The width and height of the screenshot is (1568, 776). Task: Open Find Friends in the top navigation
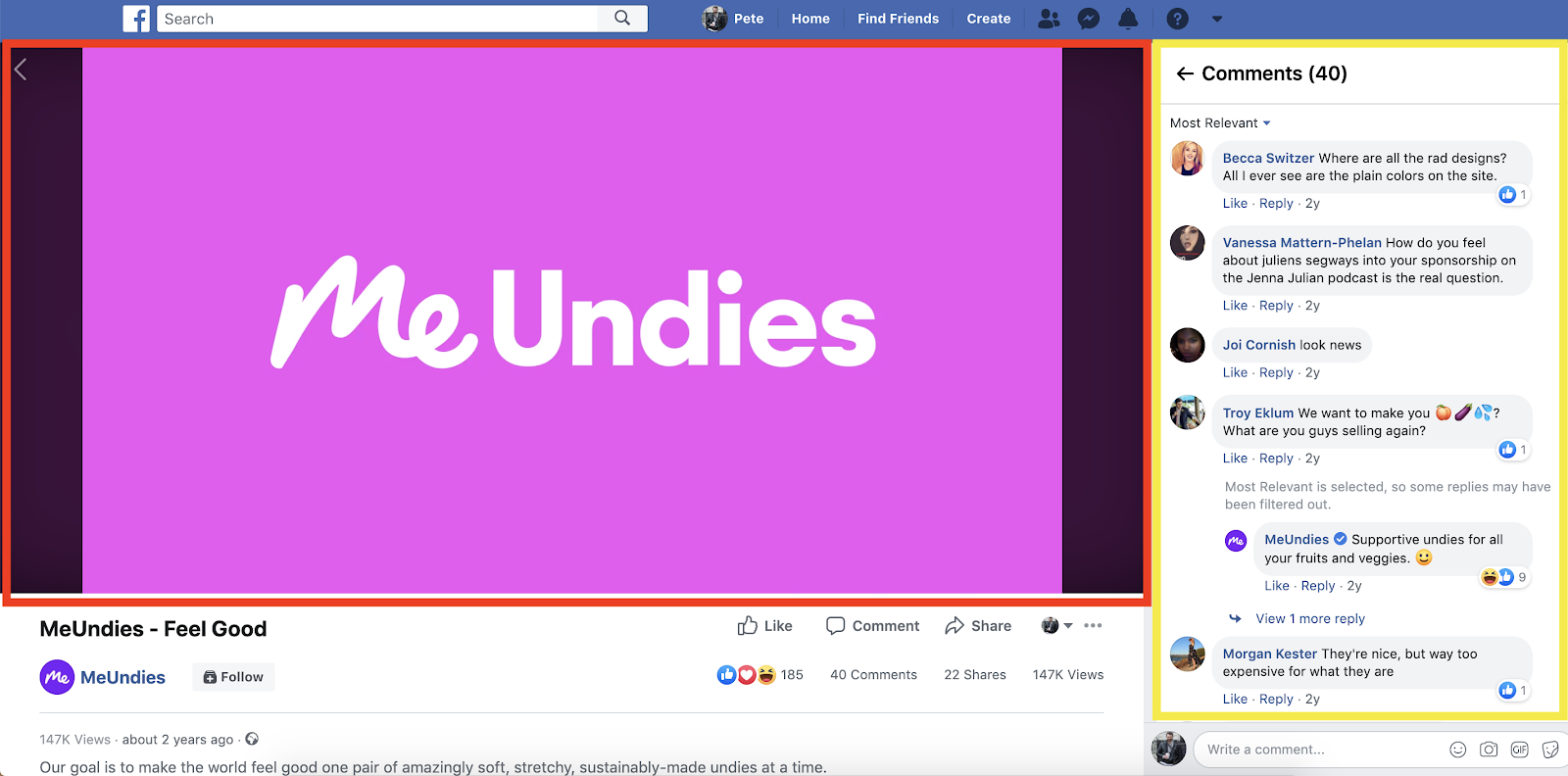coord(898,19)
